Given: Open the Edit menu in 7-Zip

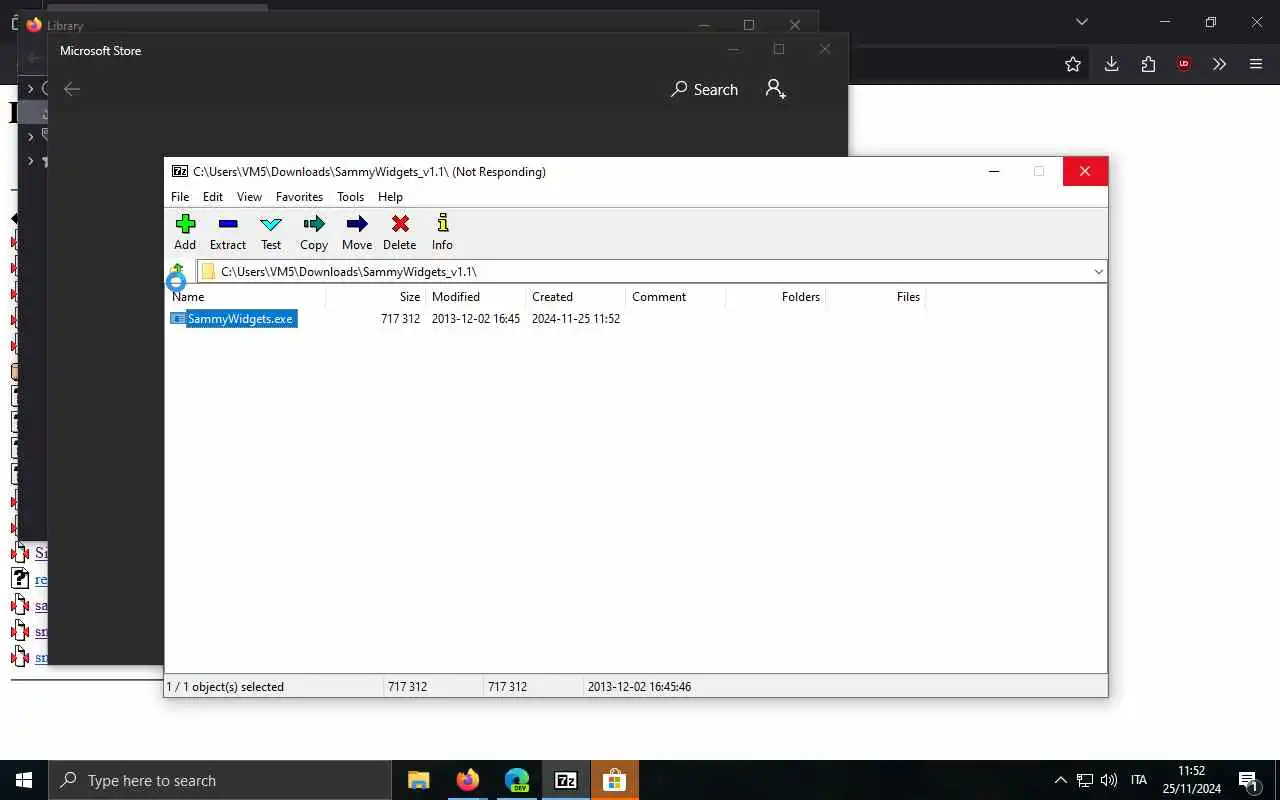Looking at the screenshot, I should tap(213, 197).
